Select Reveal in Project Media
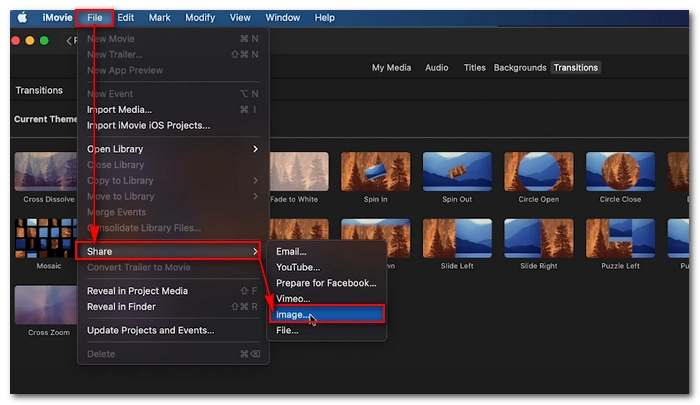 [173, 291]
